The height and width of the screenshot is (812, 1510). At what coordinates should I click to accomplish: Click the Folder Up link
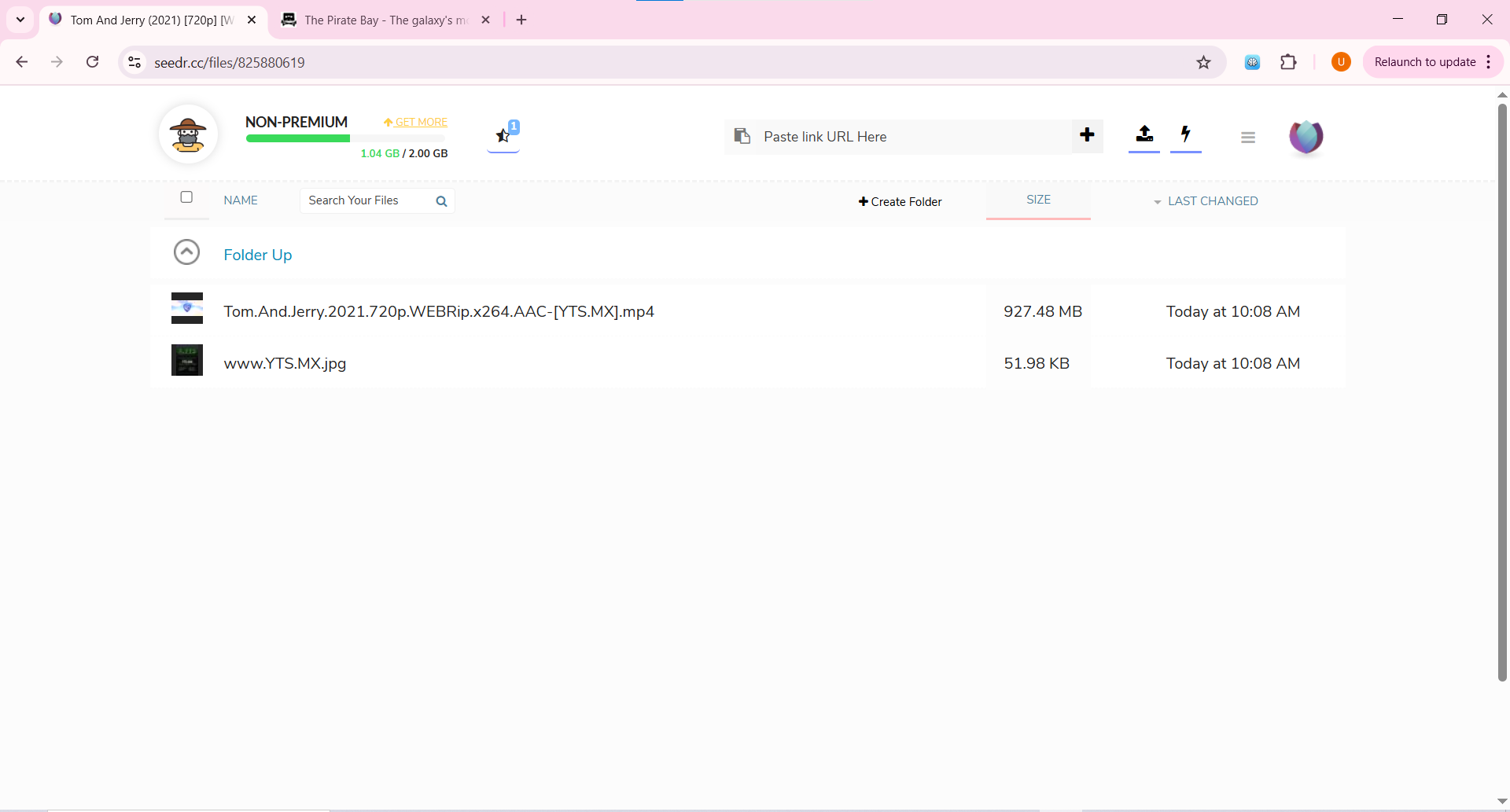pyautogui.click(x=258, y=255)
